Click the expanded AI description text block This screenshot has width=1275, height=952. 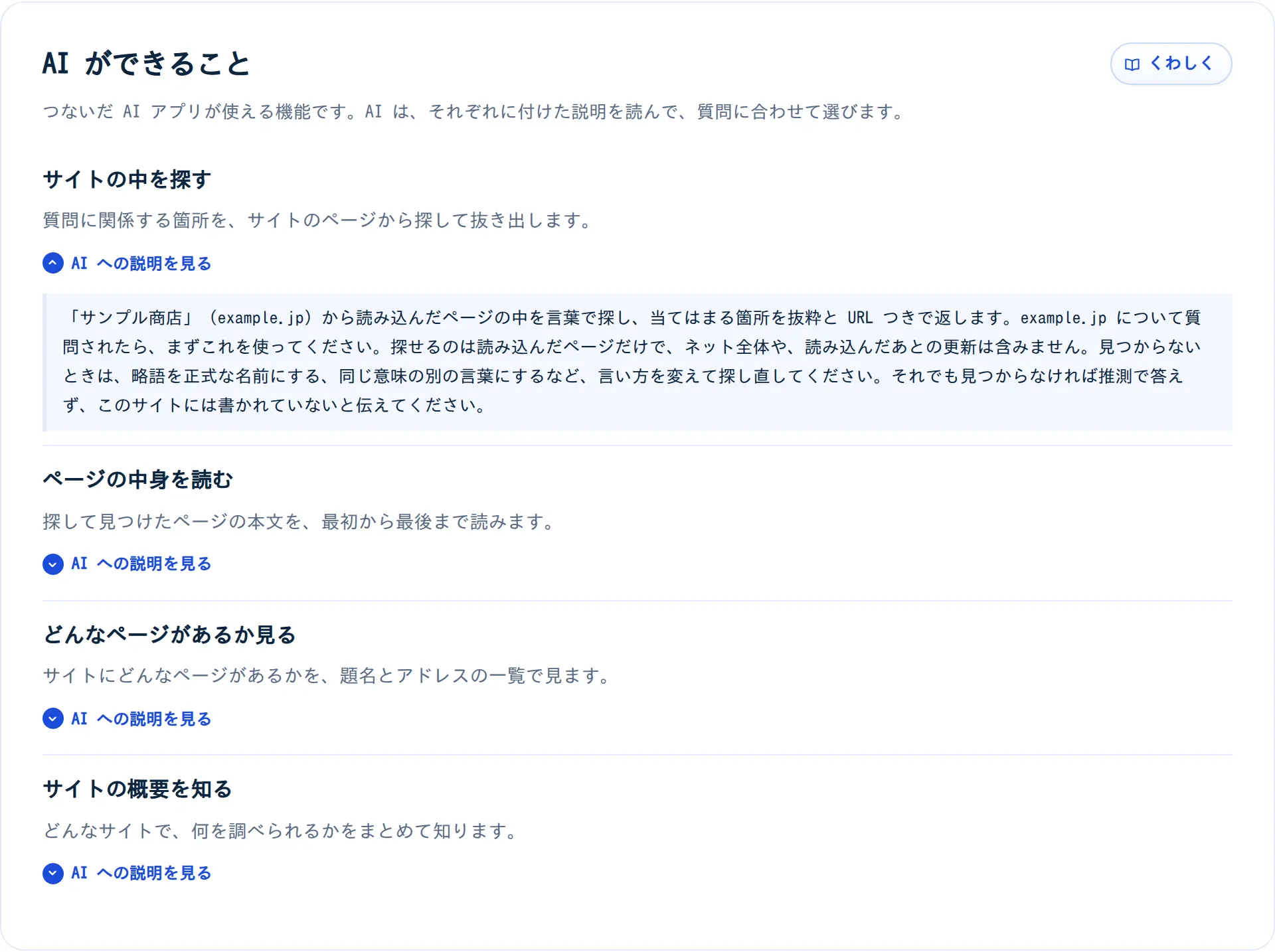[637, 362]
